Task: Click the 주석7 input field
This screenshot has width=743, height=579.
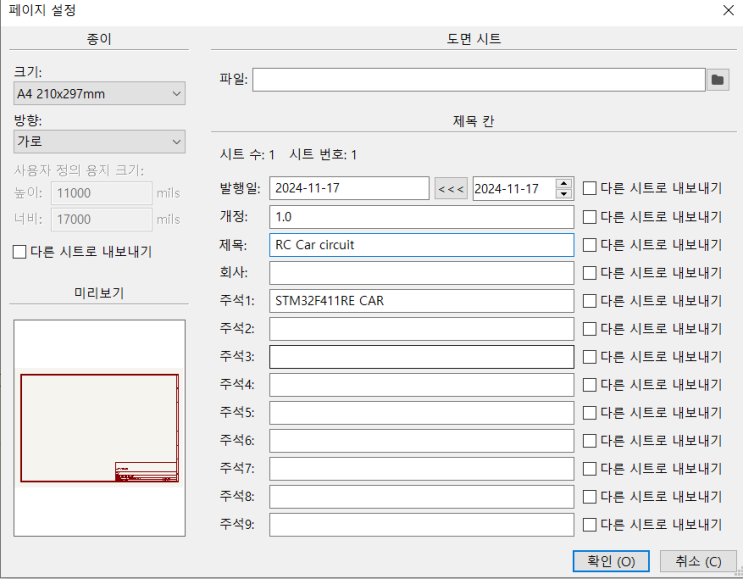Action: (422, 469)
